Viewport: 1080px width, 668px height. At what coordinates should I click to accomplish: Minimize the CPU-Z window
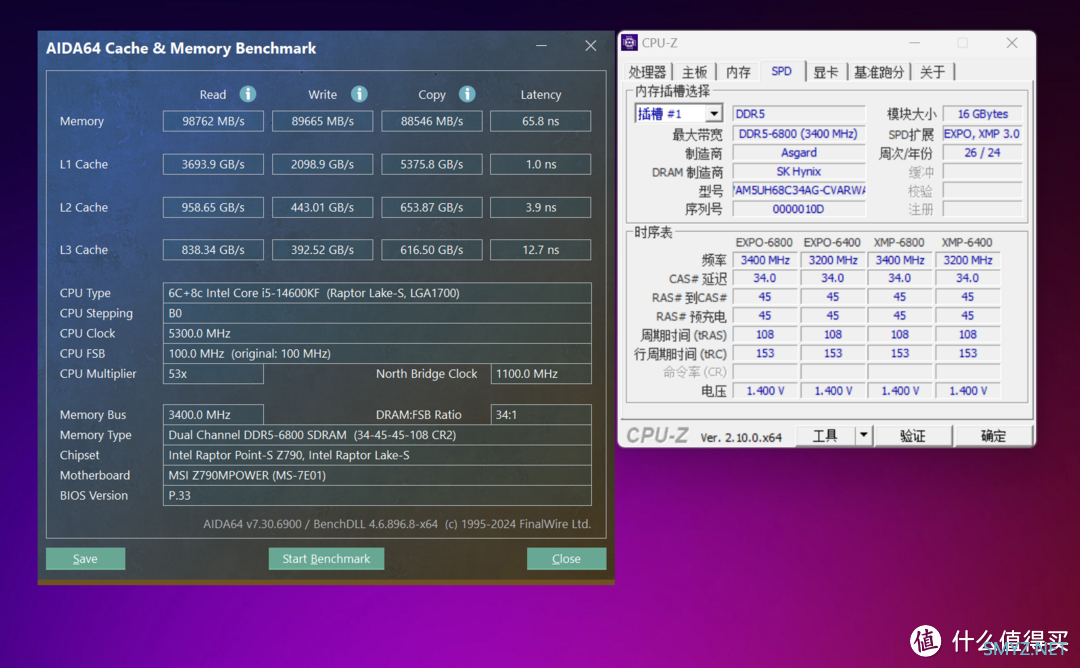pos(914,43)
